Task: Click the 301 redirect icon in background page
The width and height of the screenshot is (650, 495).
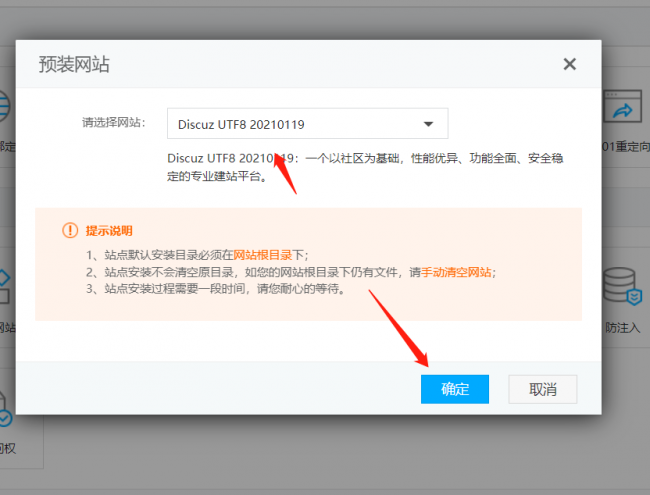Action: (623, 106)
